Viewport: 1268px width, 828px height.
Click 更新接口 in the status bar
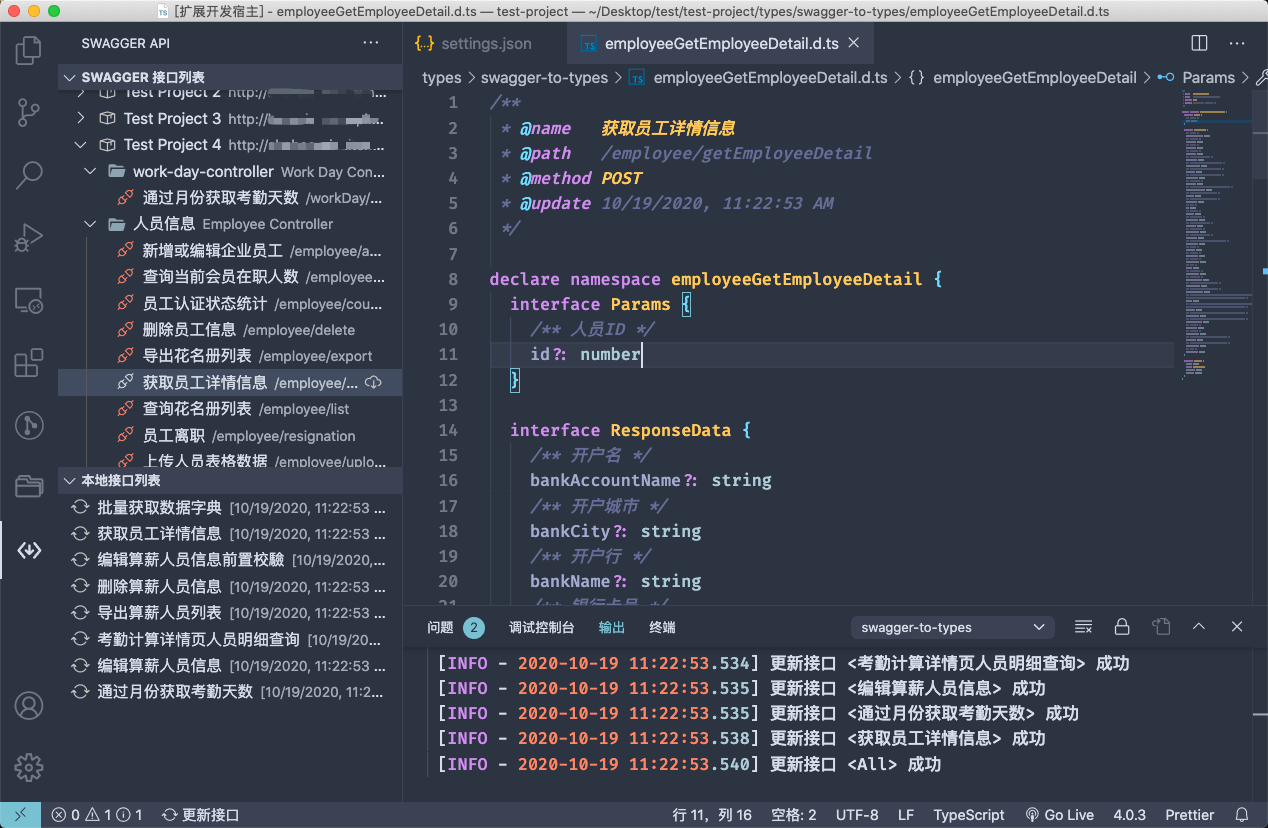[200, 815]
